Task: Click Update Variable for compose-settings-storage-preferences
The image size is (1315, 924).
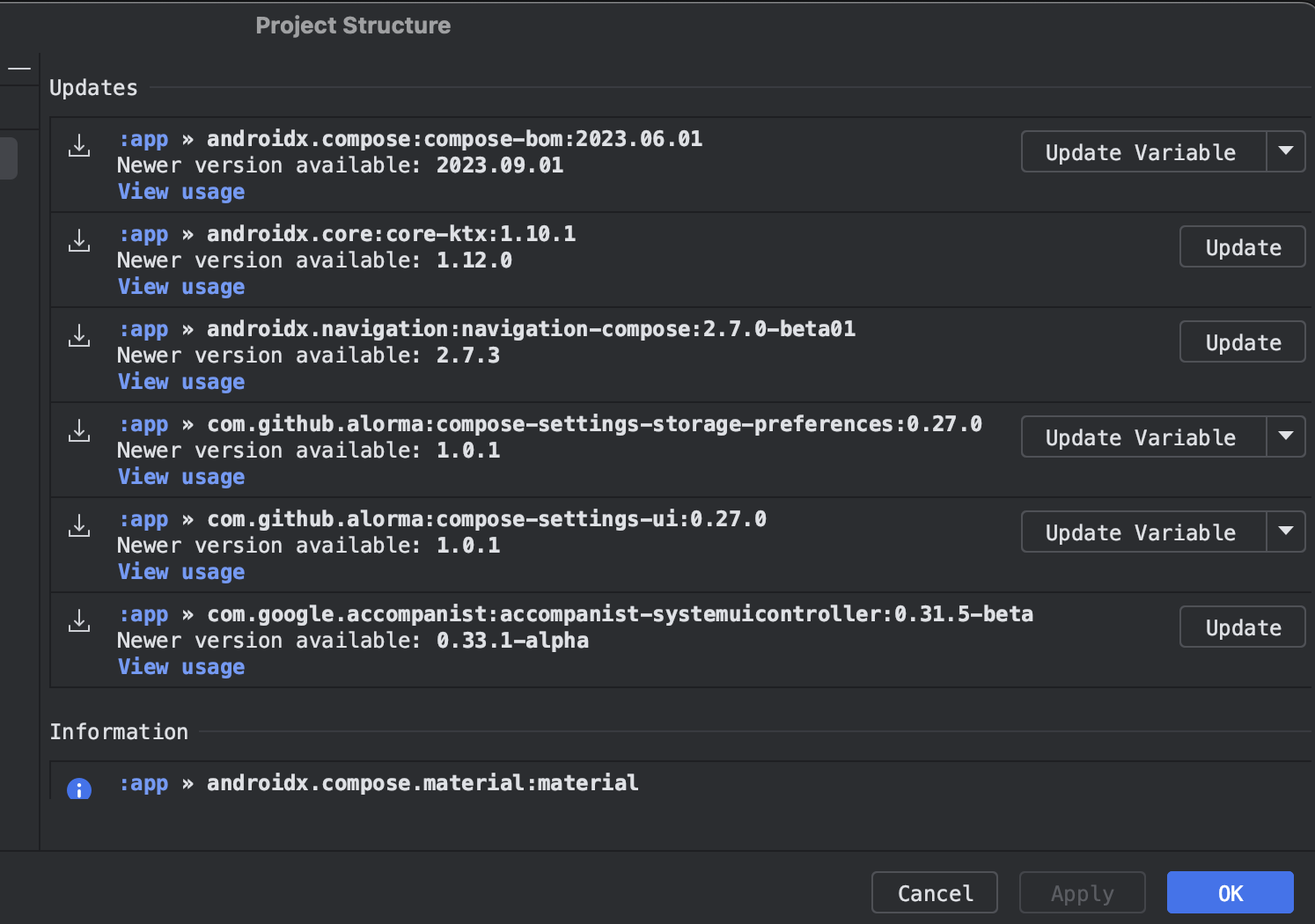Action: click(x=1143, y=436)
